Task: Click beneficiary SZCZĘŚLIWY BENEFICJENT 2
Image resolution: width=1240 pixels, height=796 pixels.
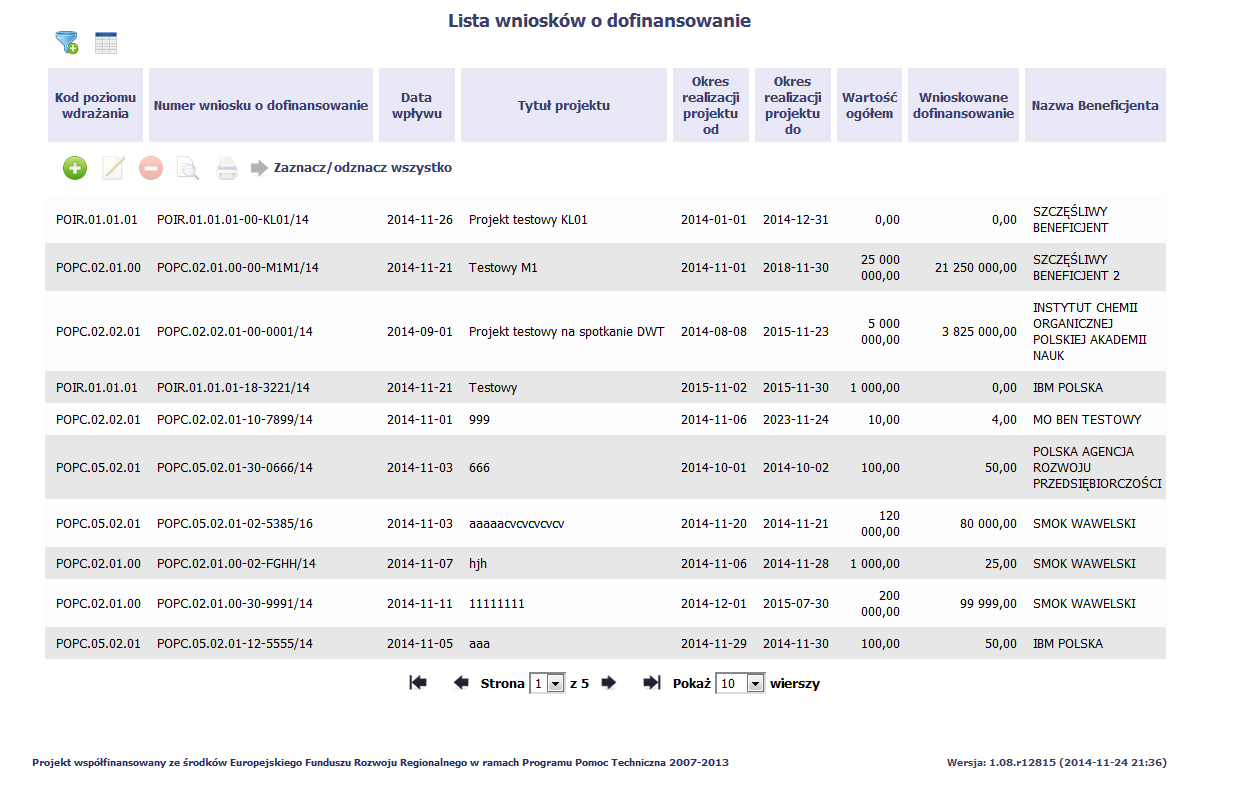Action: [1076, 268]
